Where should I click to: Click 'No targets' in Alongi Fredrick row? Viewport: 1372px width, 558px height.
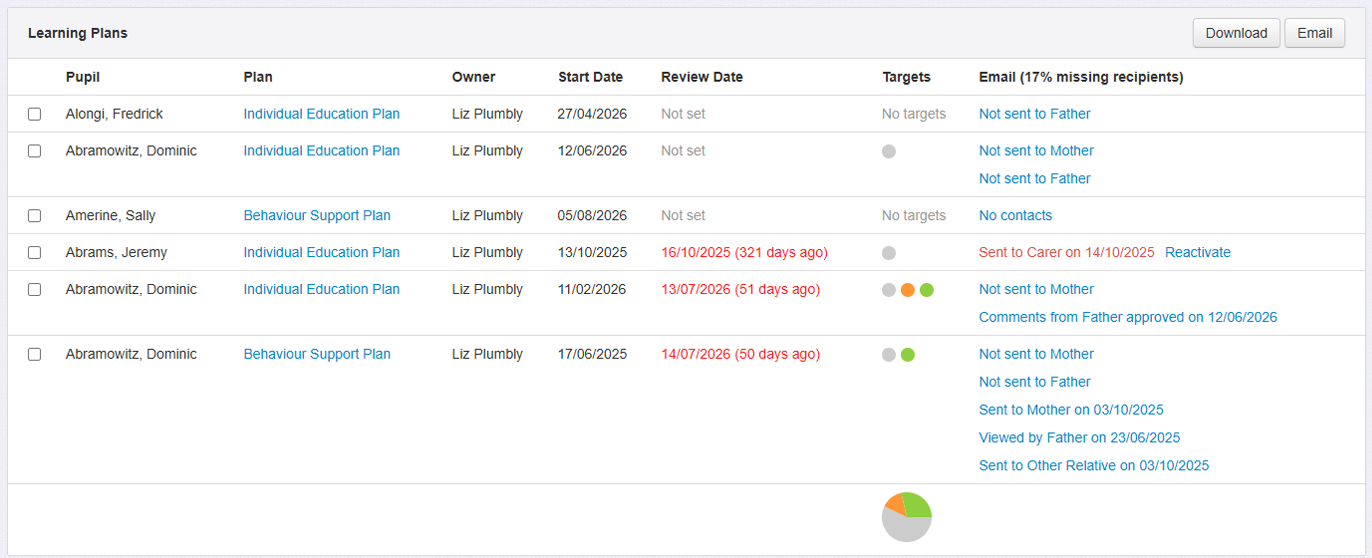[914, 114]
